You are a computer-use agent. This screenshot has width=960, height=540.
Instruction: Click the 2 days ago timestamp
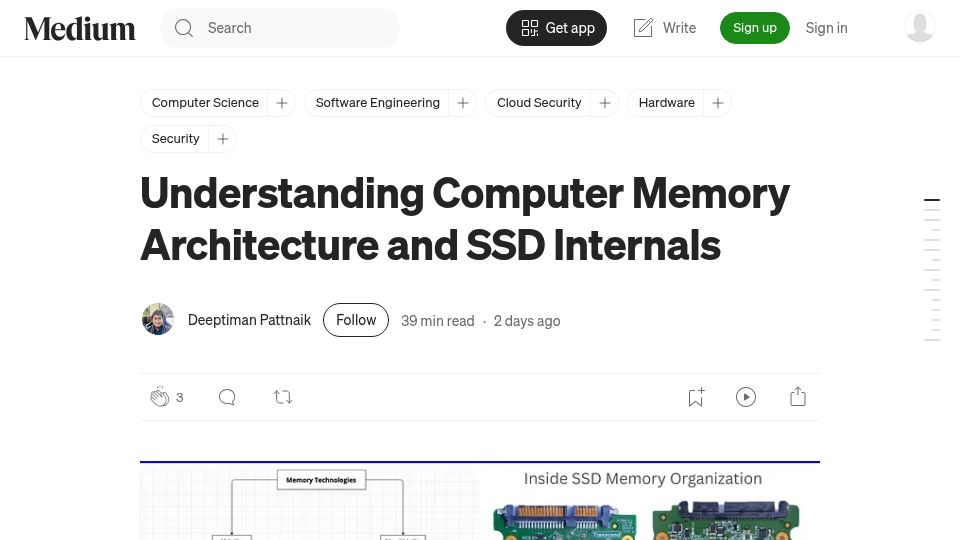[527, 321]
